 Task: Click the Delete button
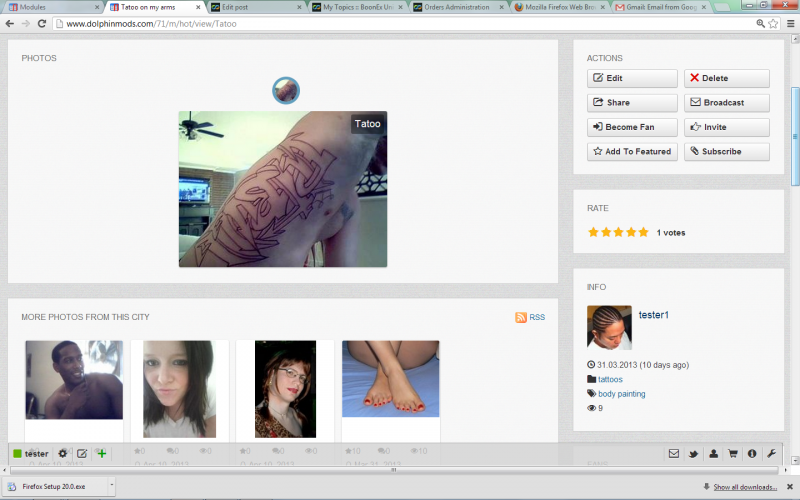click(x=727, y=78)
